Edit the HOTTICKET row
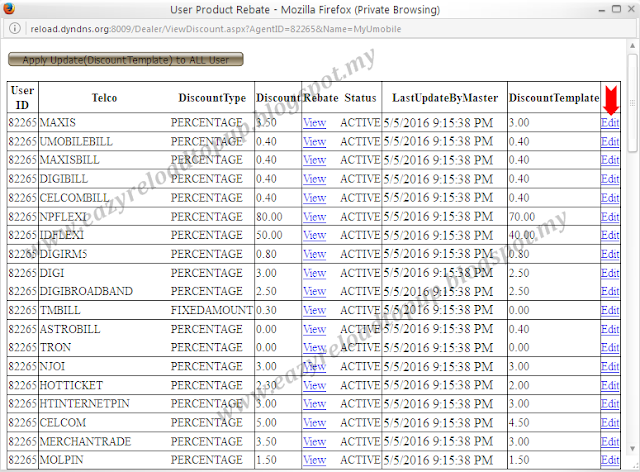 pos(610,385)
